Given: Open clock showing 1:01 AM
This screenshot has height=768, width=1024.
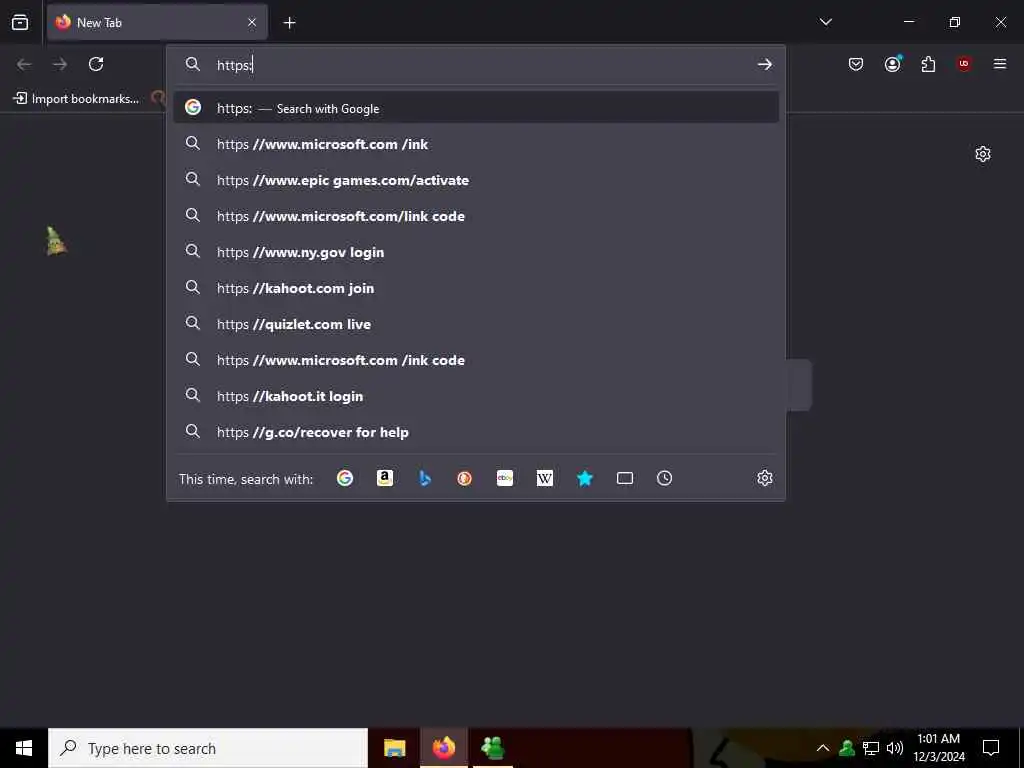Looking at the screenshot, I should click(938, 748).
